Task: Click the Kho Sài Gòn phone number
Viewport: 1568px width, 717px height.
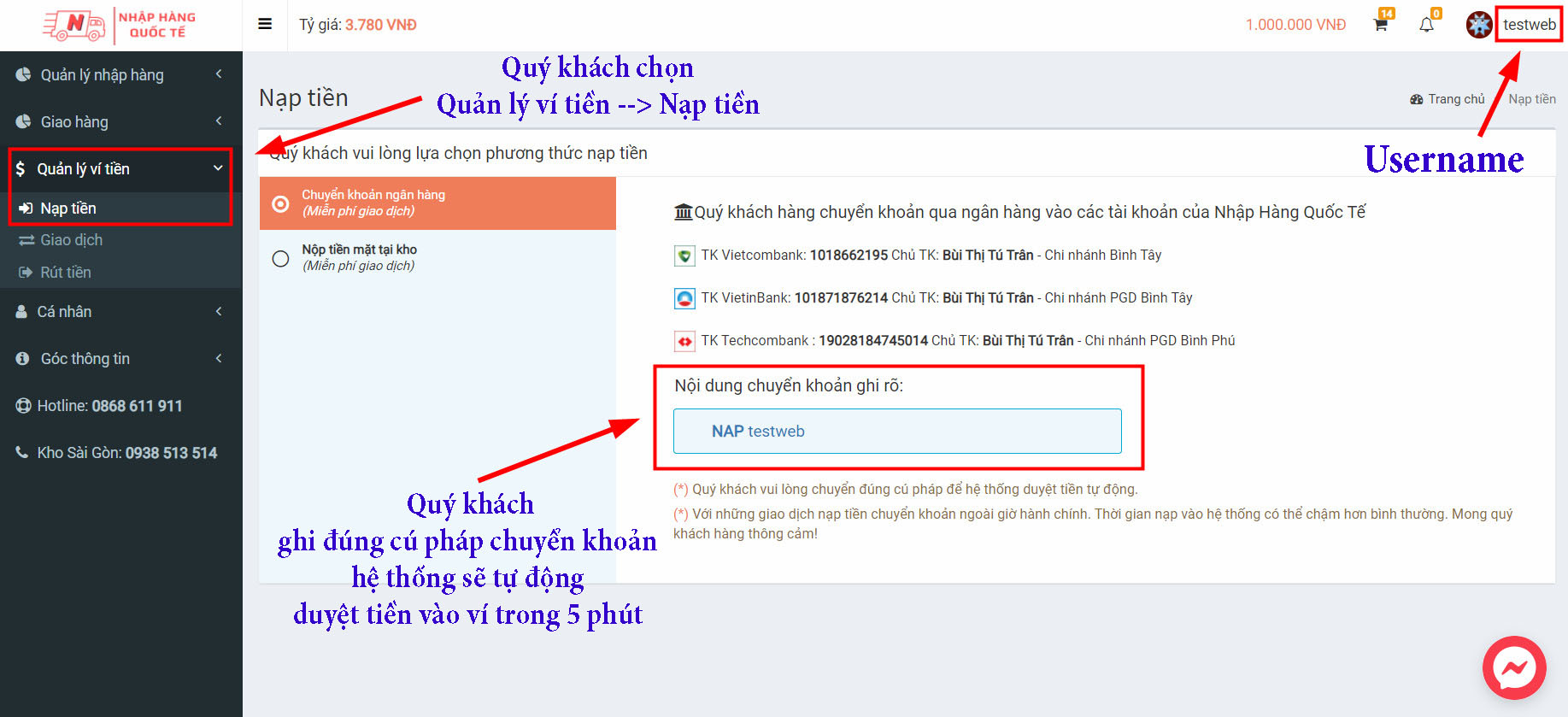Action: (x=171, y=453)
